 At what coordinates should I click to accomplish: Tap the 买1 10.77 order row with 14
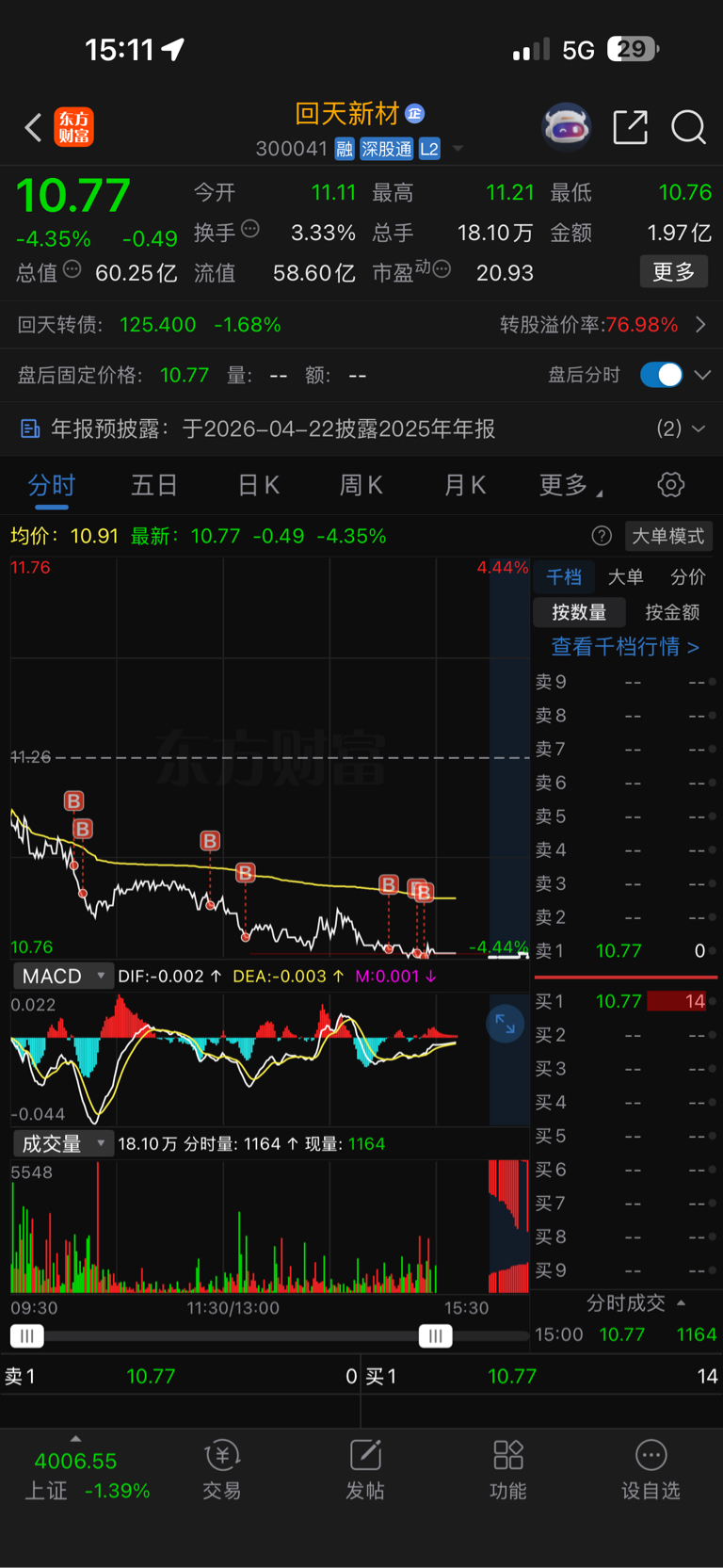pyautogui.click(x=625, y=1001)
